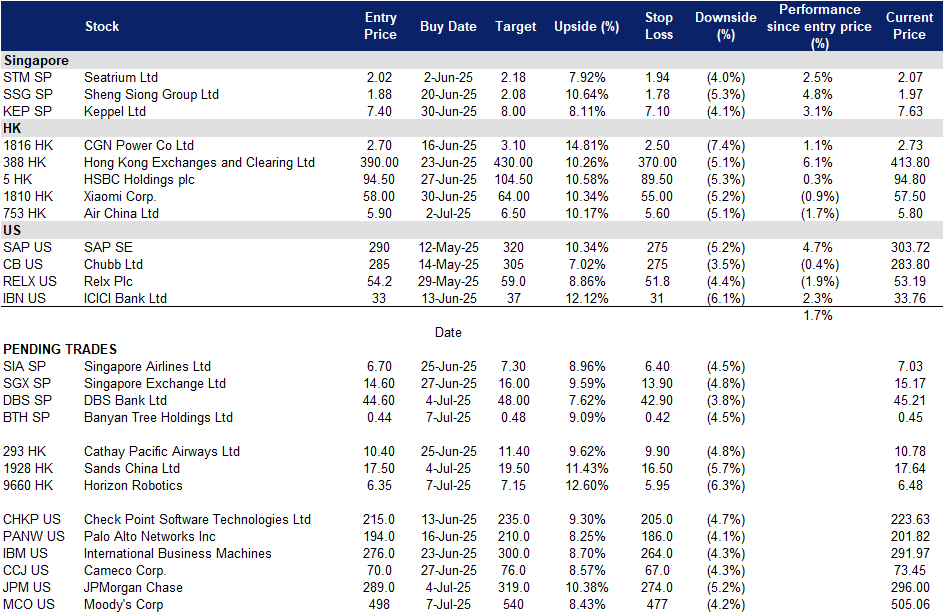Select the 505.06 current price cell
This screenshot has height=613, width=943.
point(910,605)
